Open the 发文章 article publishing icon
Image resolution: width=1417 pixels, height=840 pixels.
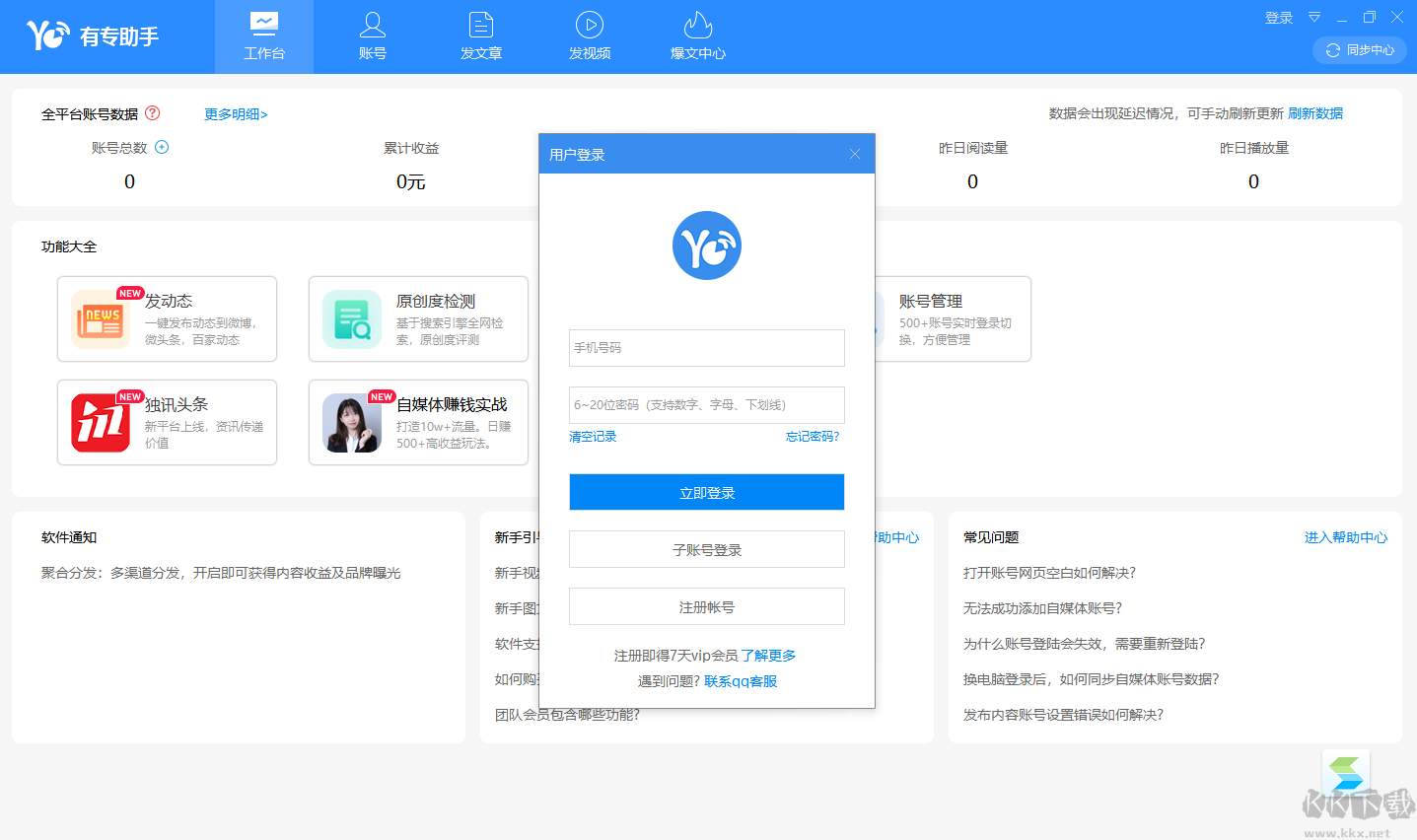tap(481, 25)
